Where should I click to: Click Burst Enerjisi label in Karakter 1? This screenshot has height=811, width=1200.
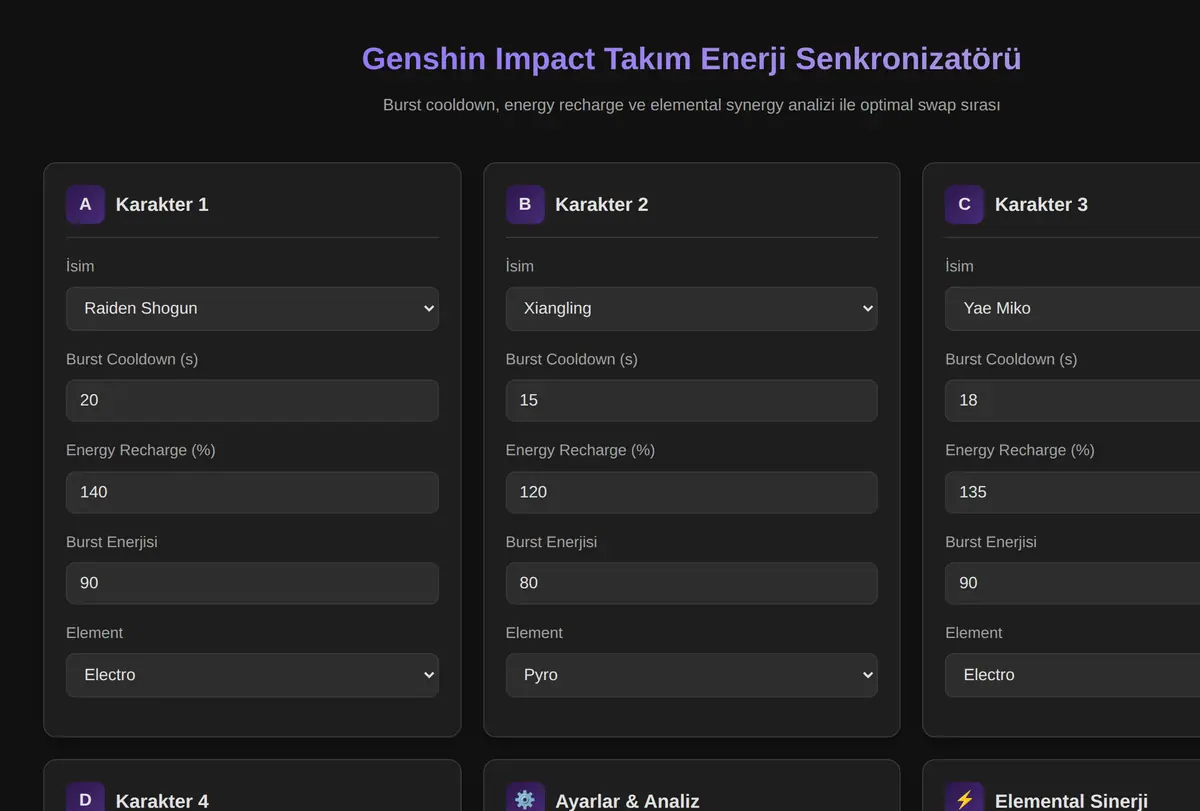pos(112,542)
